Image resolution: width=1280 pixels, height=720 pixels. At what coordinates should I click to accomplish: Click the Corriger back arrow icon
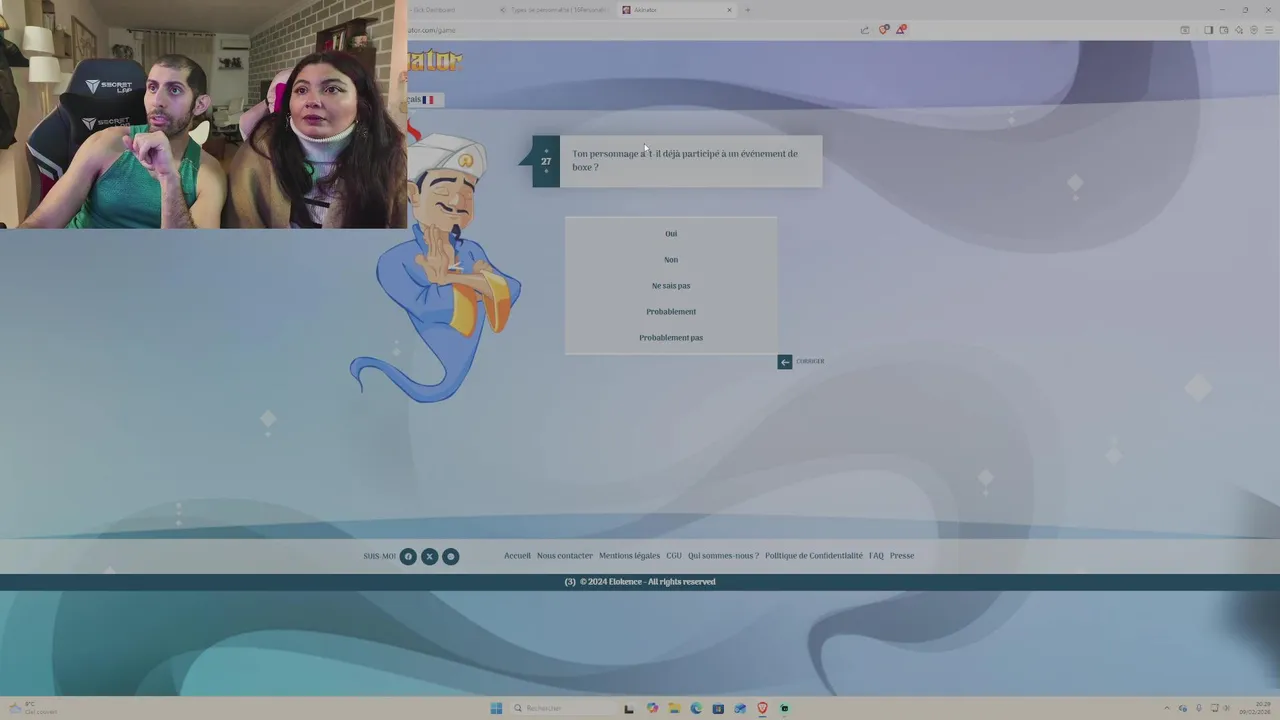click(785, 362)
